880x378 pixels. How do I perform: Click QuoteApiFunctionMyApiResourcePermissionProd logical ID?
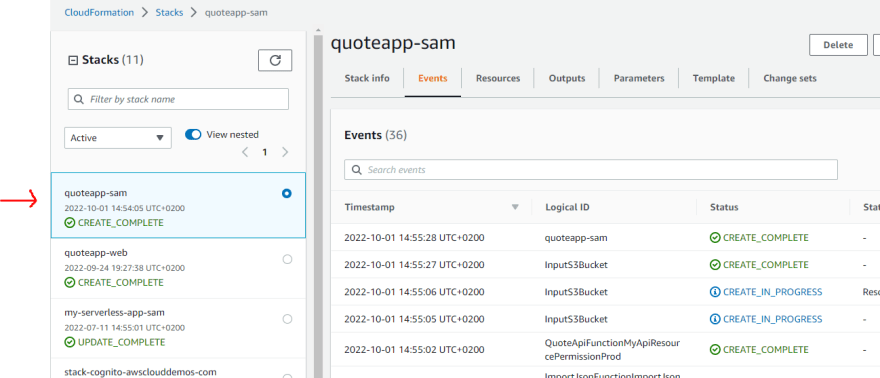pyautogui.click(x=612, y=350)
